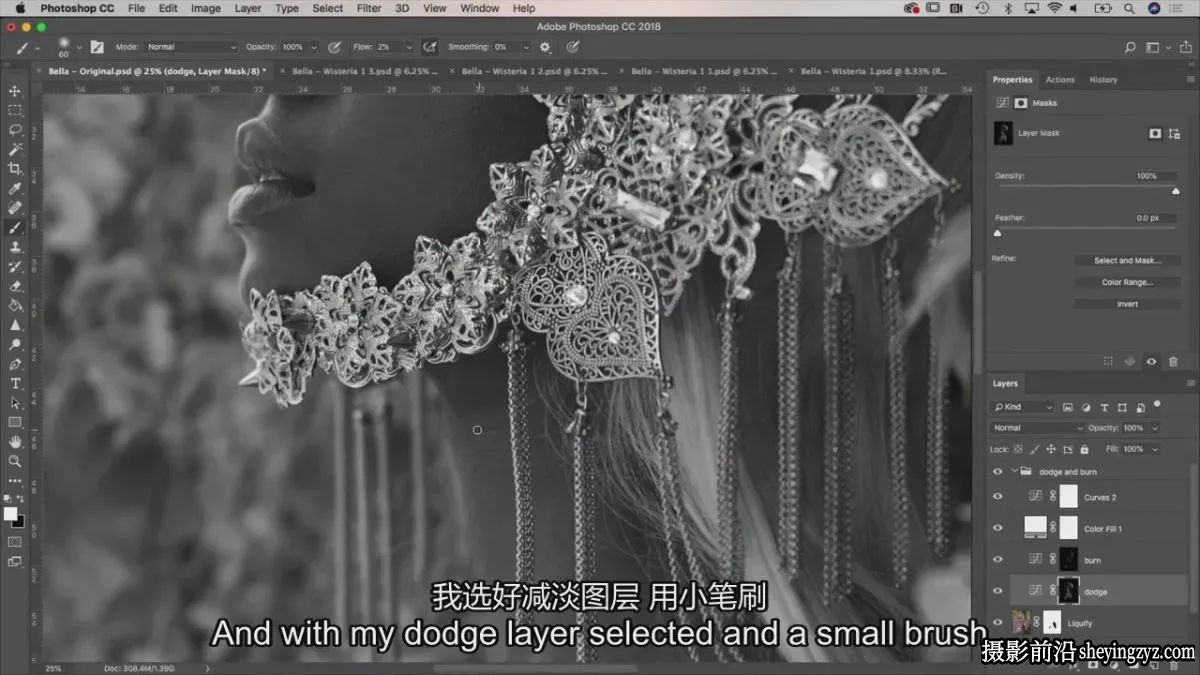This screenshot has height=675, width=1200.
Task: Click the Invert button
Action: pos(1127,304)
